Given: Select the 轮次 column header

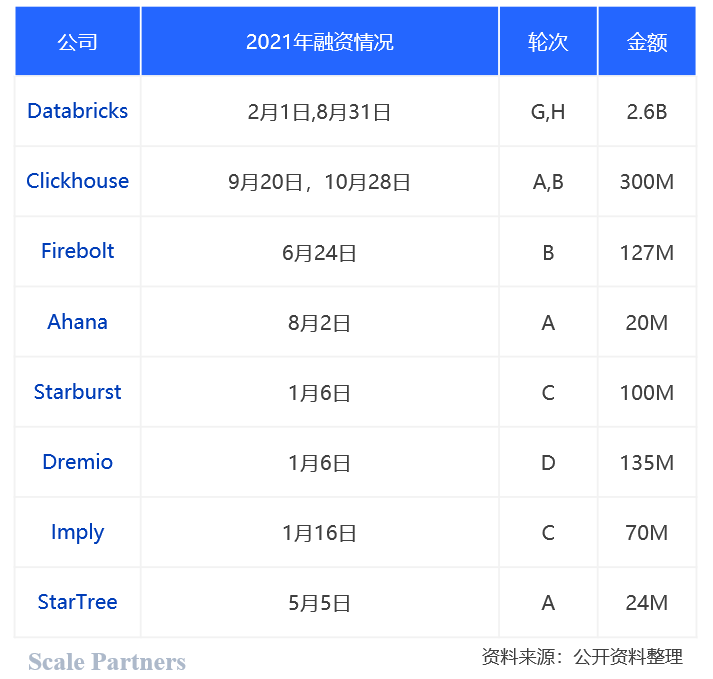Looking at the screenshot, I should click(x=548, y=42).
